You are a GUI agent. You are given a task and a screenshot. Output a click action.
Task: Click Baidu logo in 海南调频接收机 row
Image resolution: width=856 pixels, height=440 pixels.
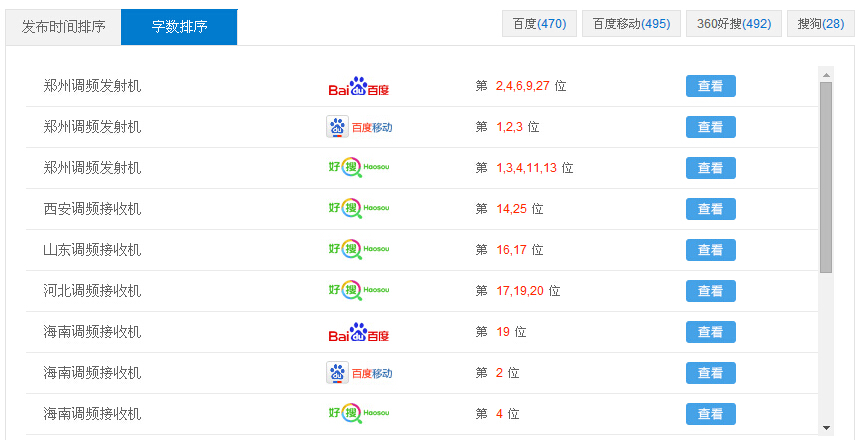tap(359, 332)
